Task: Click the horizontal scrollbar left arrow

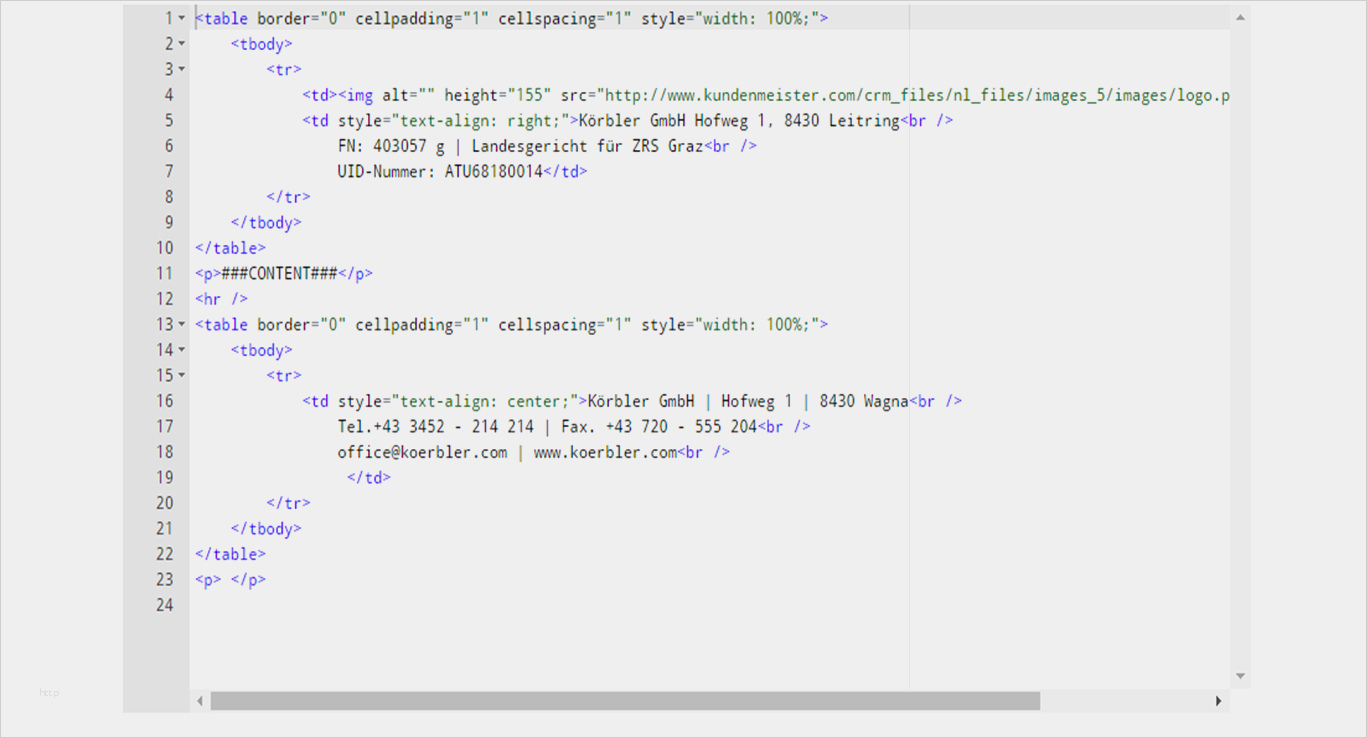Action: click(200, 701)
